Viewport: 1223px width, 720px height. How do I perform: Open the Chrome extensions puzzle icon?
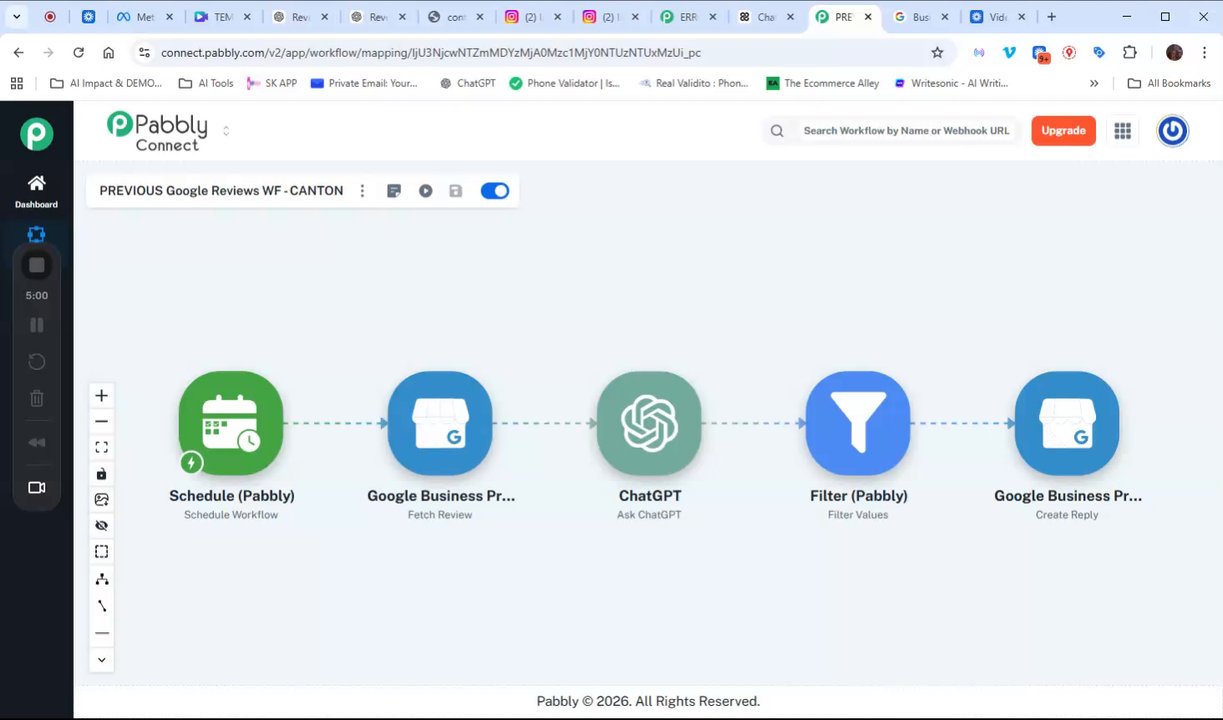pos(1130,53)
